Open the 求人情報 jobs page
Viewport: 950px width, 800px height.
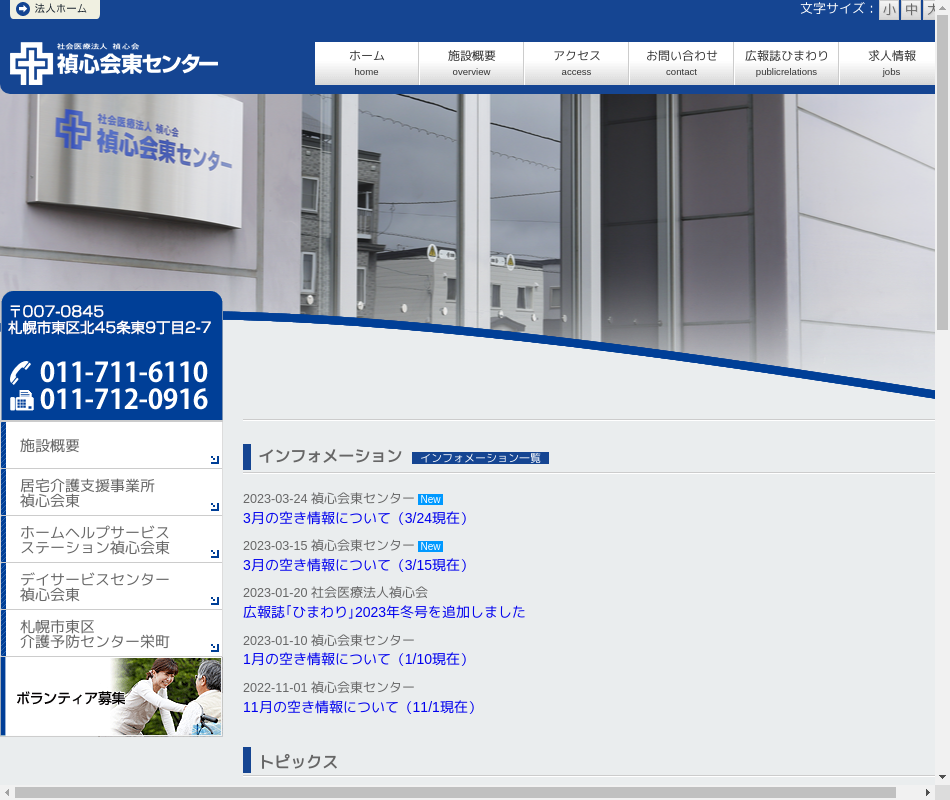click(890, 63)
